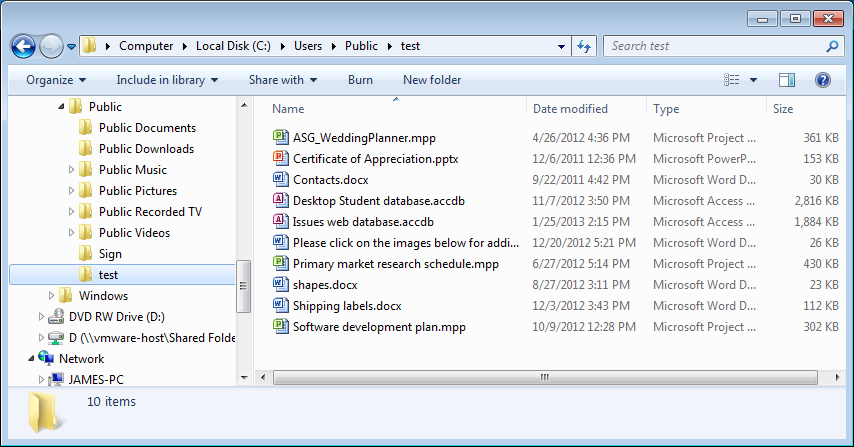Image resolution: width=854 pixels, height=447 pixels.
Task: Select the Shipping labels.docx file icon
Action: (x=280, y=305)
